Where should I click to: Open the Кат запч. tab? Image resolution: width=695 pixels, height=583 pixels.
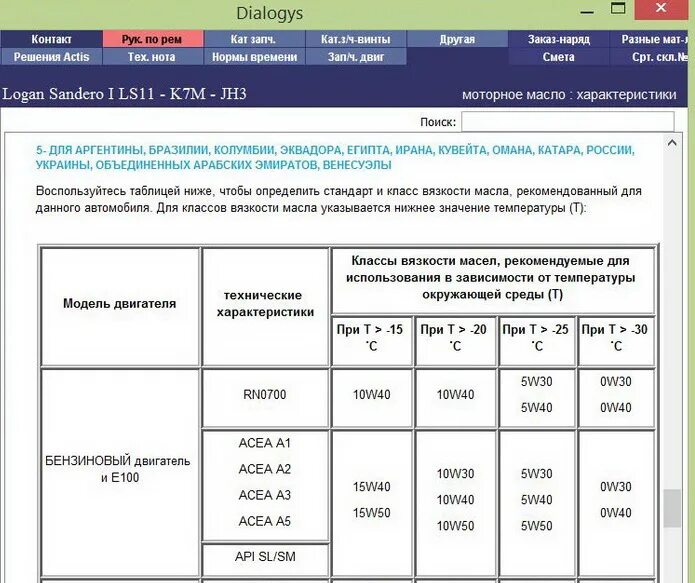254,39
